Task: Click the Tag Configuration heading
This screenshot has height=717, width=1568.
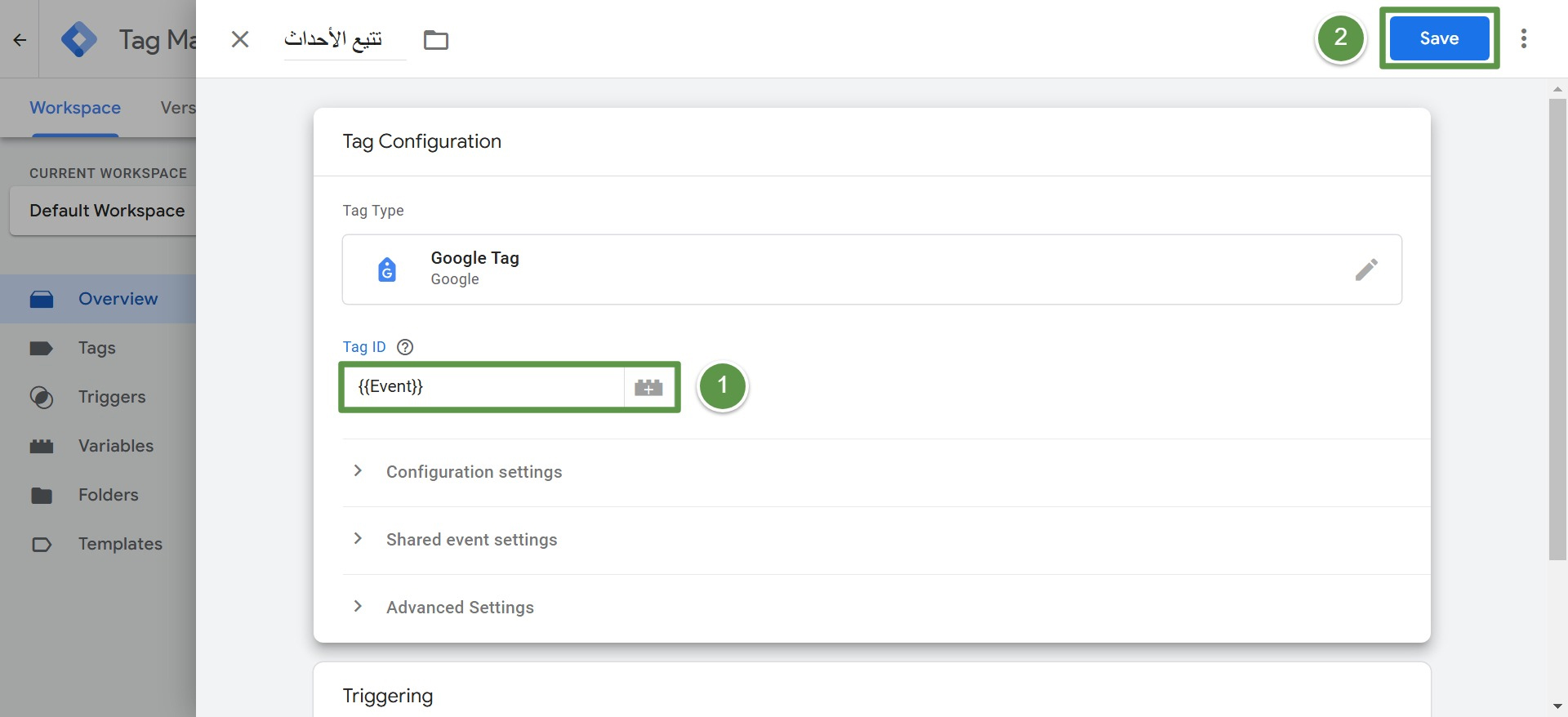Action: tap(422, 141)
